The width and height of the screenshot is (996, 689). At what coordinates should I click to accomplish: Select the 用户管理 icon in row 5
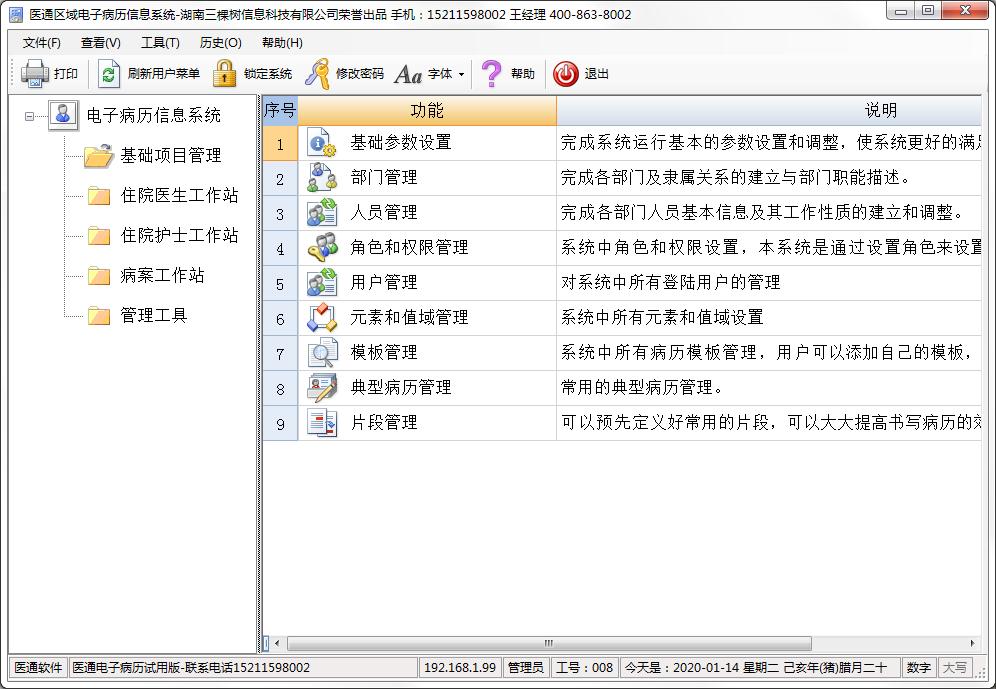[x=321, y=282]
